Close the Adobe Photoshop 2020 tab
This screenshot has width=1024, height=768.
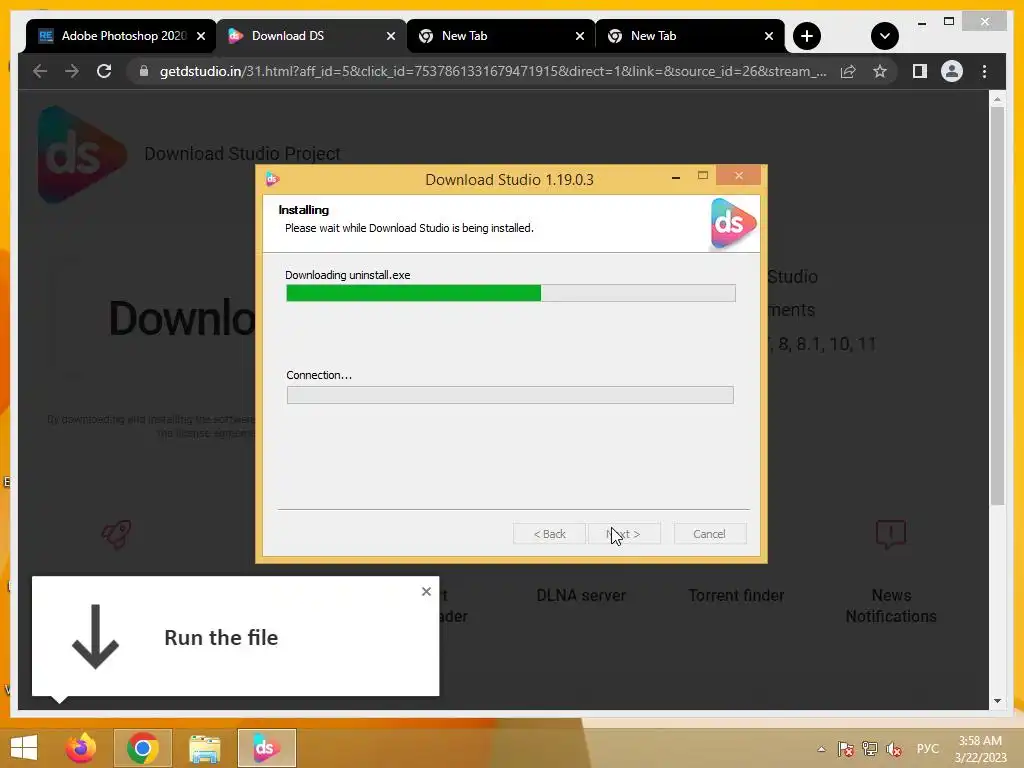coord(201,36)
